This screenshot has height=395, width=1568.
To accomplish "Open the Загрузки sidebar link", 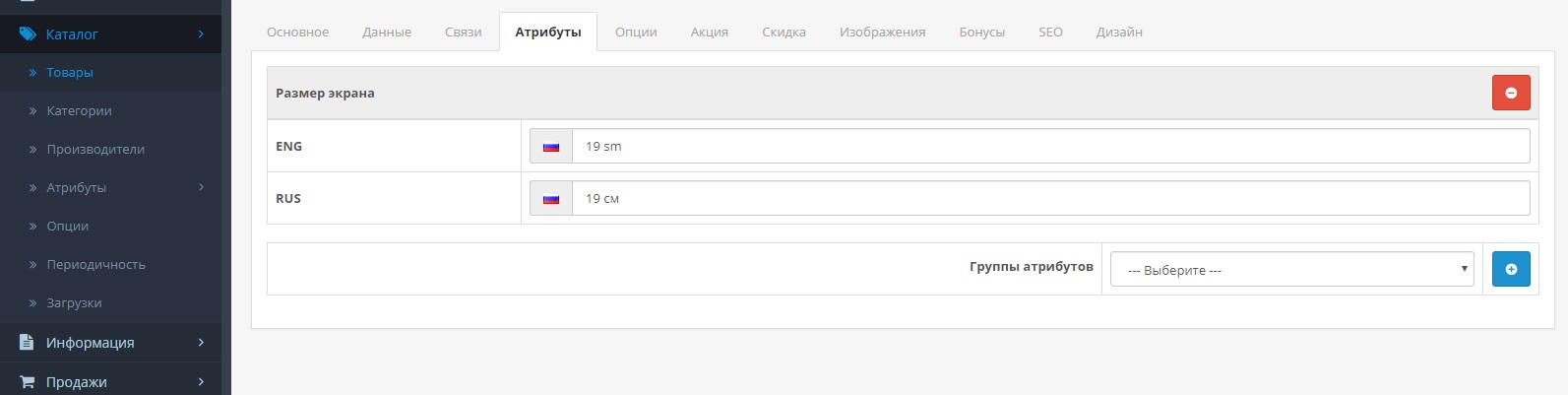I will click(74, 303).
